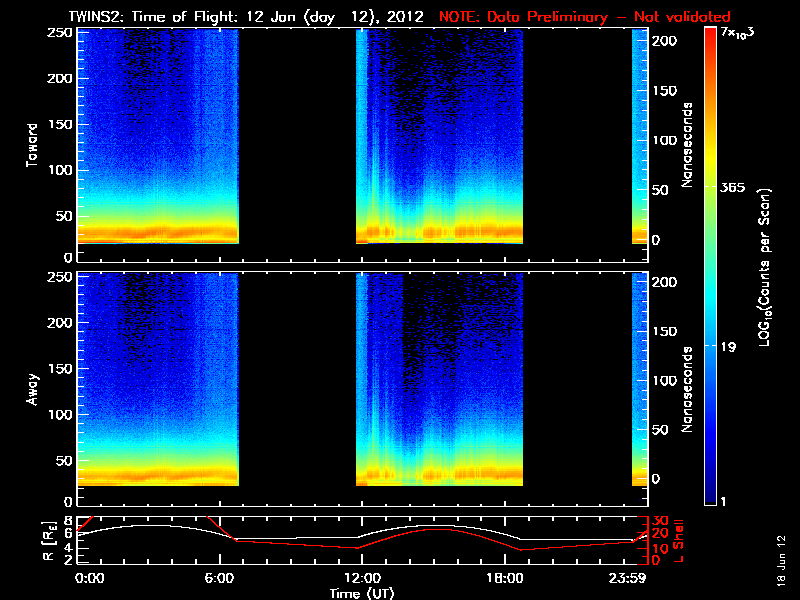Select the red "L Shell" axis label
The image size is (800, 600).
pos(679,541)
